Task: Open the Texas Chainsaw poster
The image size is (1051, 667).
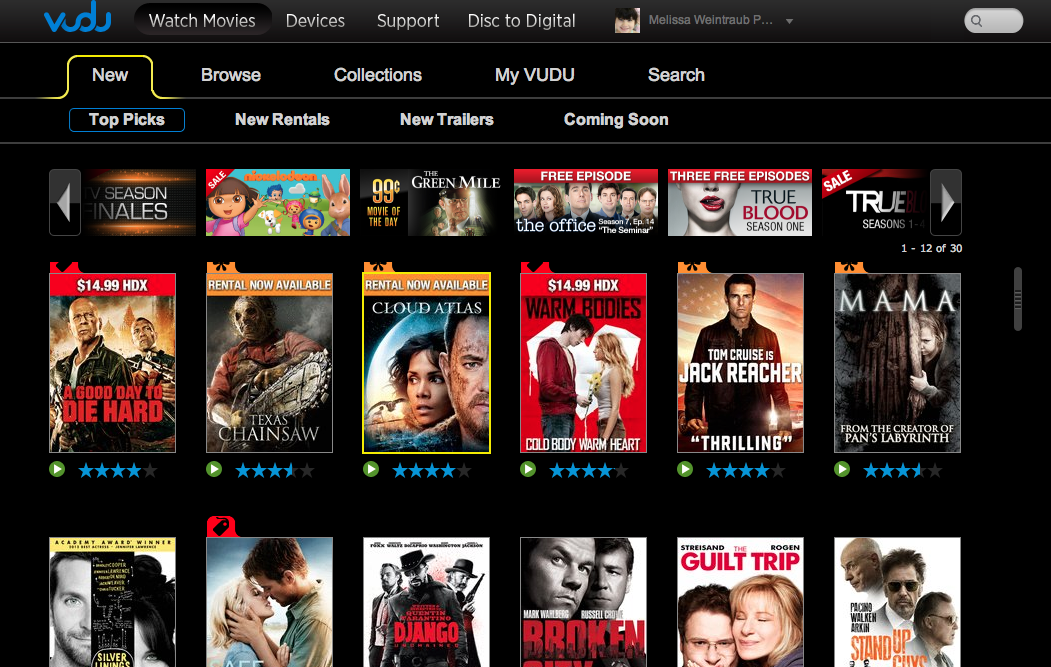Action: tap(269, 363)
